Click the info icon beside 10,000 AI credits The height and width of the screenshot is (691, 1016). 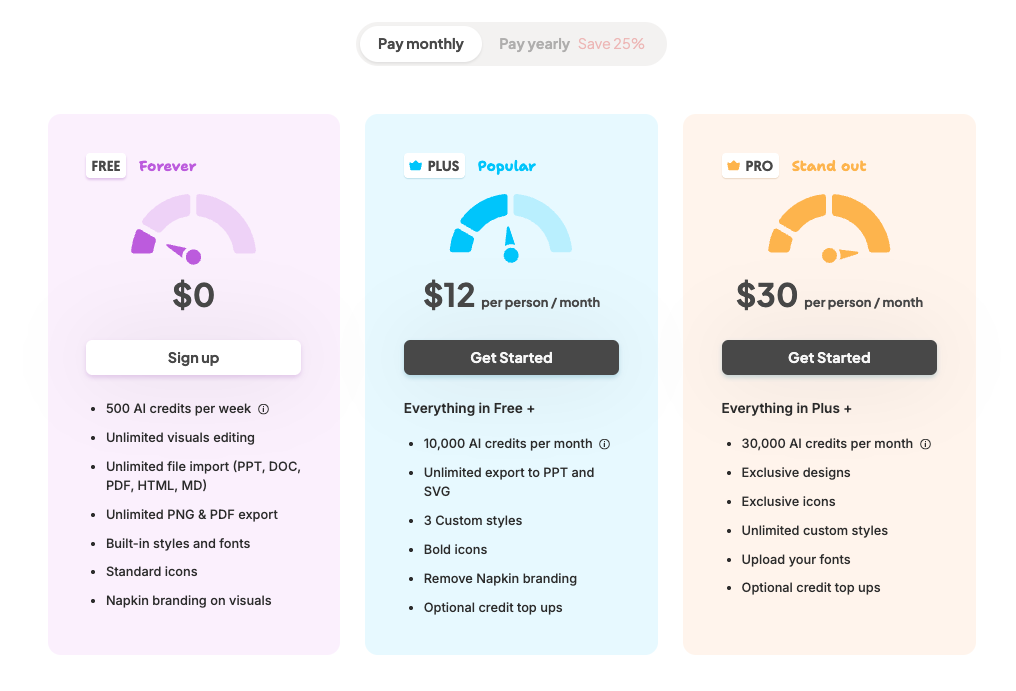coord(605,444)
